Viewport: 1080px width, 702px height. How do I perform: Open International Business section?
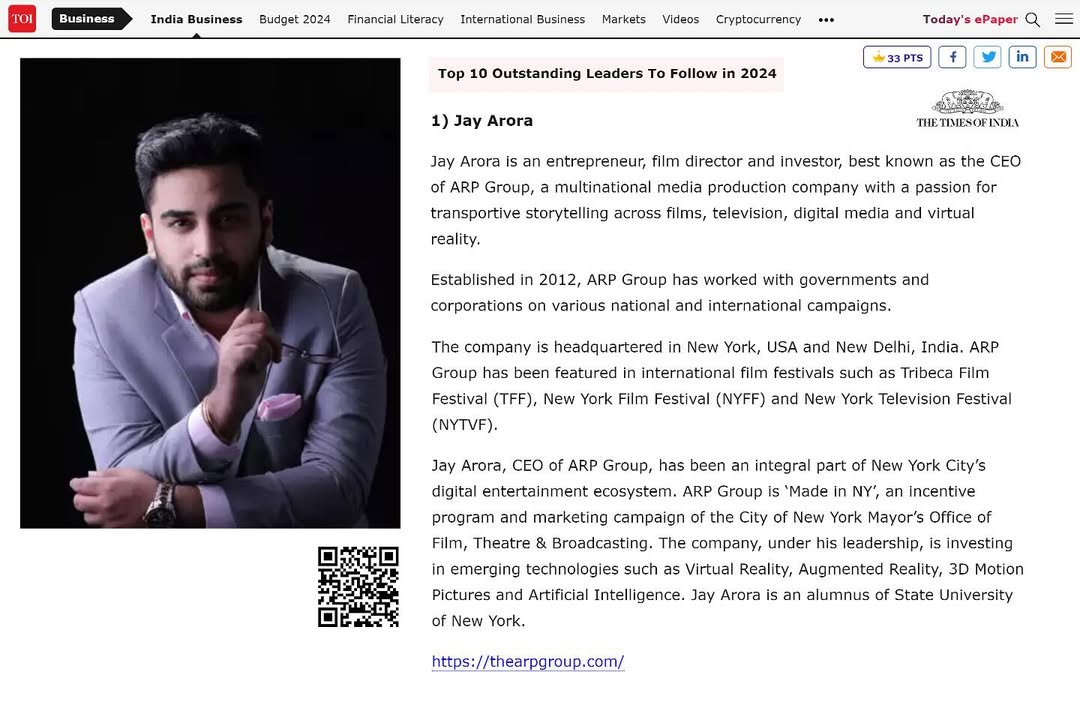[523, 19]
